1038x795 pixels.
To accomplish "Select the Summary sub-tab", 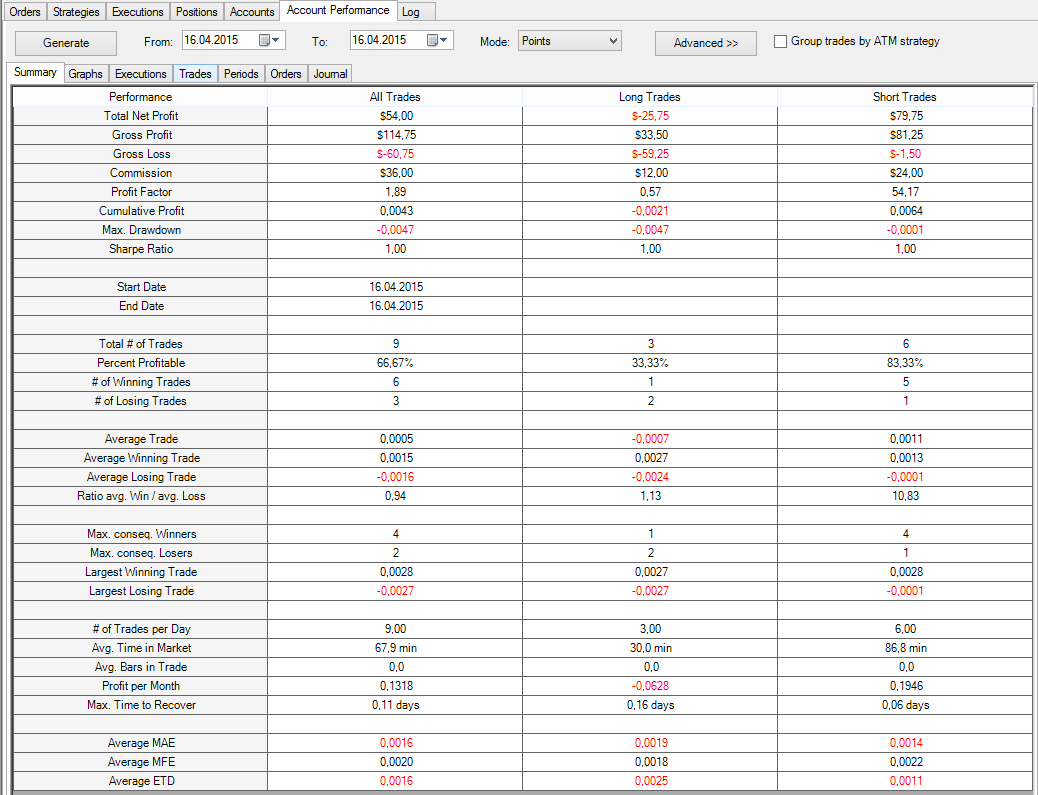I will point(35,72).
